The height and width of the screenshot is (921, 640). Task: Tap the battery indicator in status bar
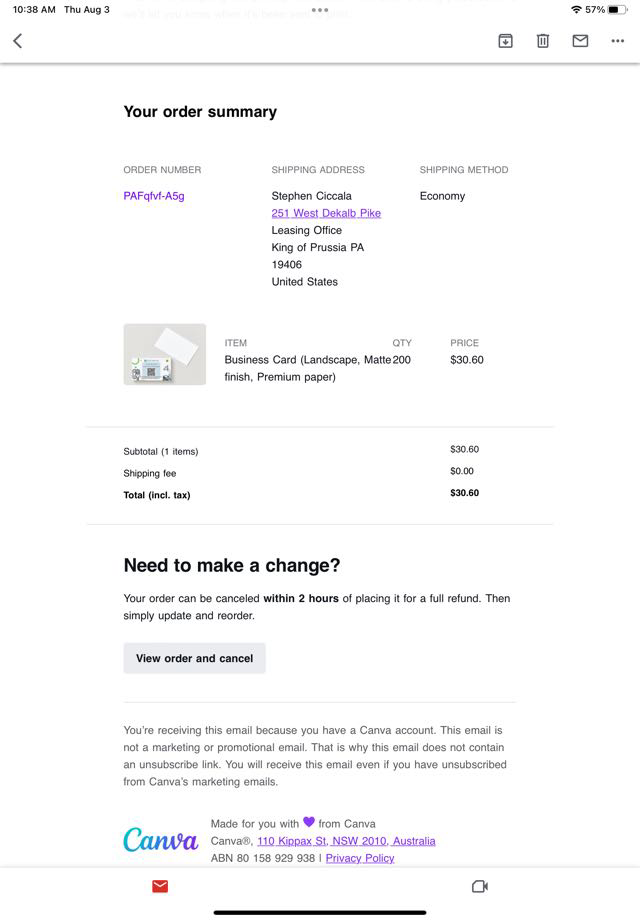[x=615, y=10]
